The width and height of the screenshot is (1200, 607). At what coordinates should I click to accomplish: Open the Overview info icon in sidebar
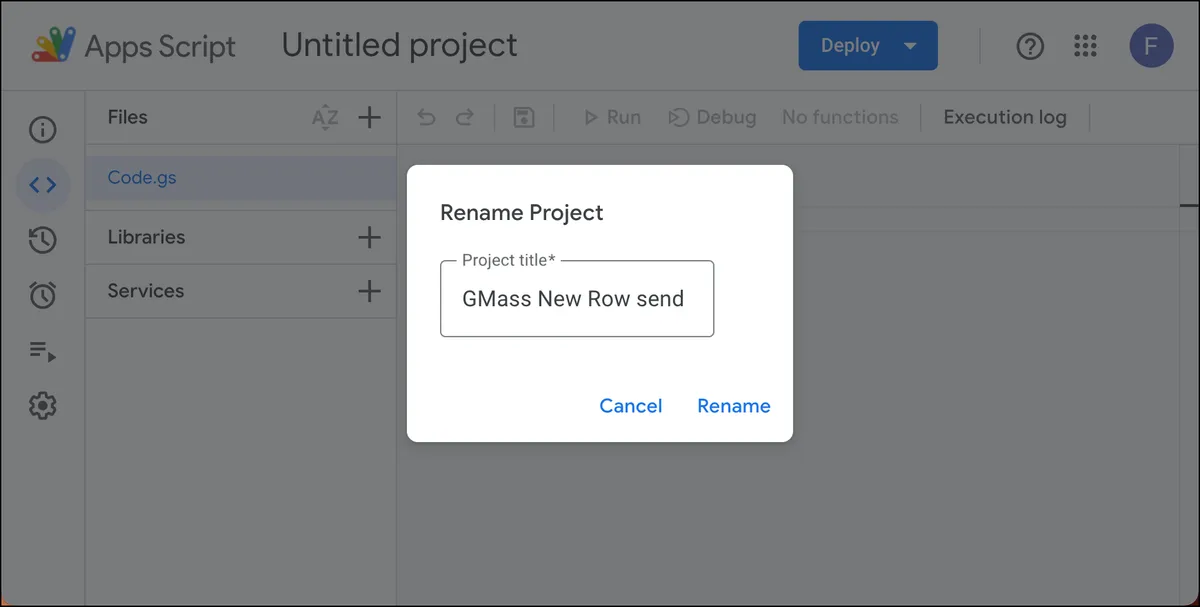tap(43, 130)
